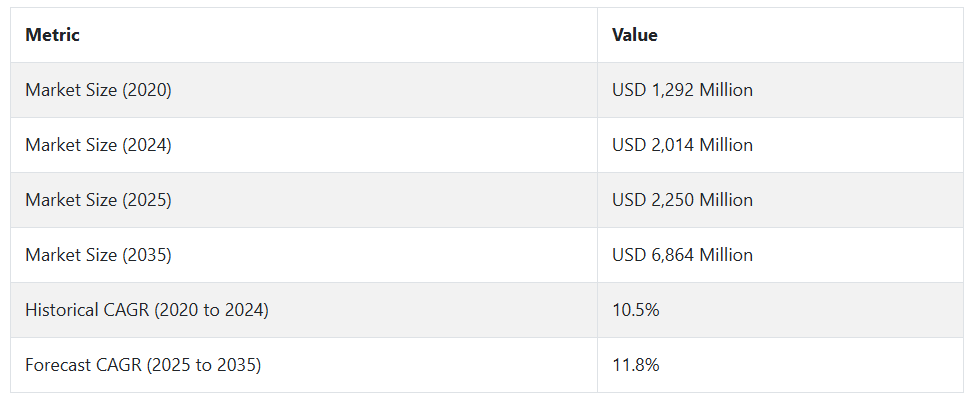Click the (2025 to 2035) text
The width and height of the screenshot is (970, 400).
(x=204, y=365)
